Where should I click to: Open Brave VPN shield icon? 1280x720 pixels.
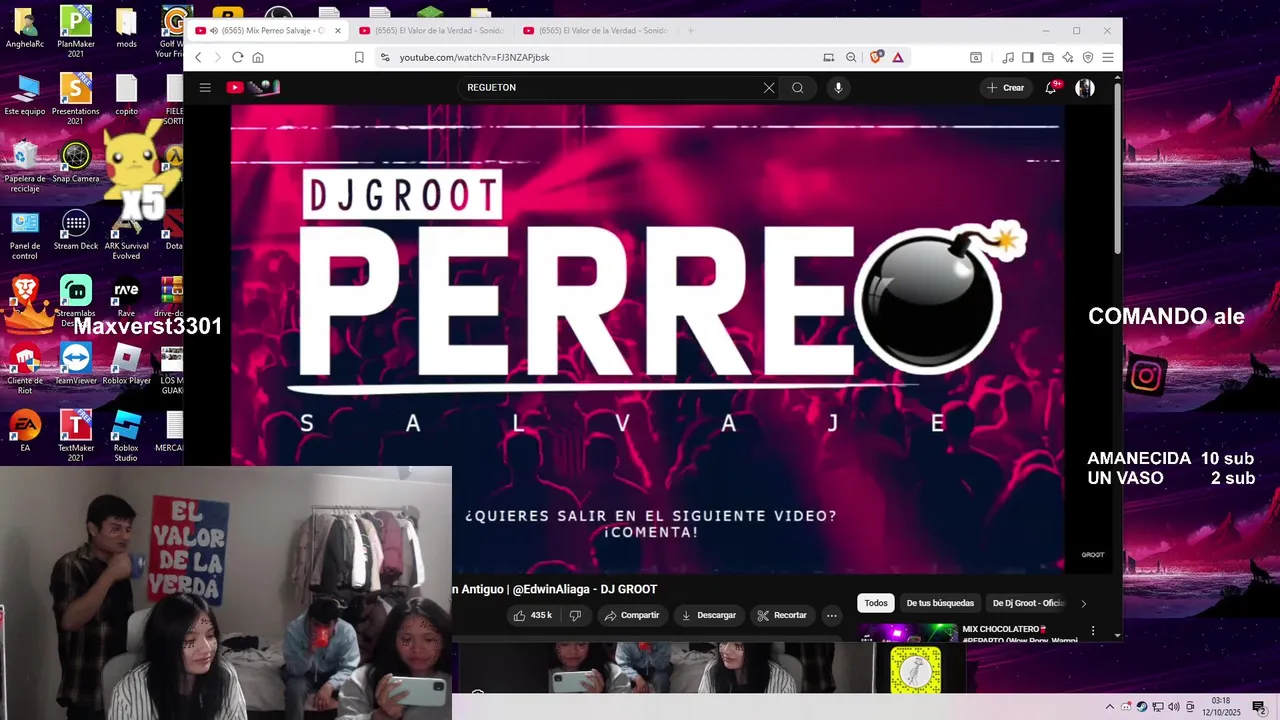tap(1088, 58)
